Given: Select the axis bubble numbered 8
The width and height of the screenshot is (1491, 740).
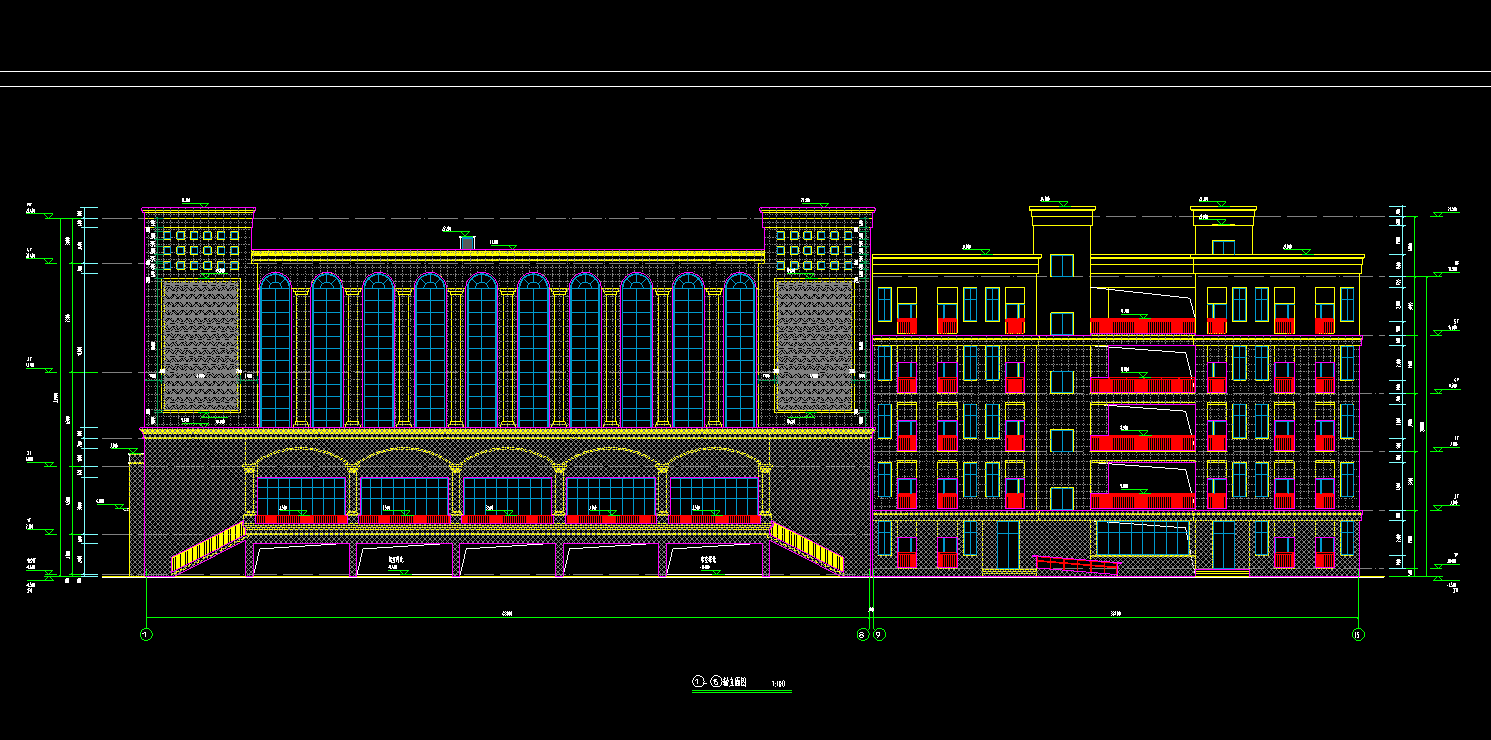Looking at the screenshot, I should coord(863,634).
